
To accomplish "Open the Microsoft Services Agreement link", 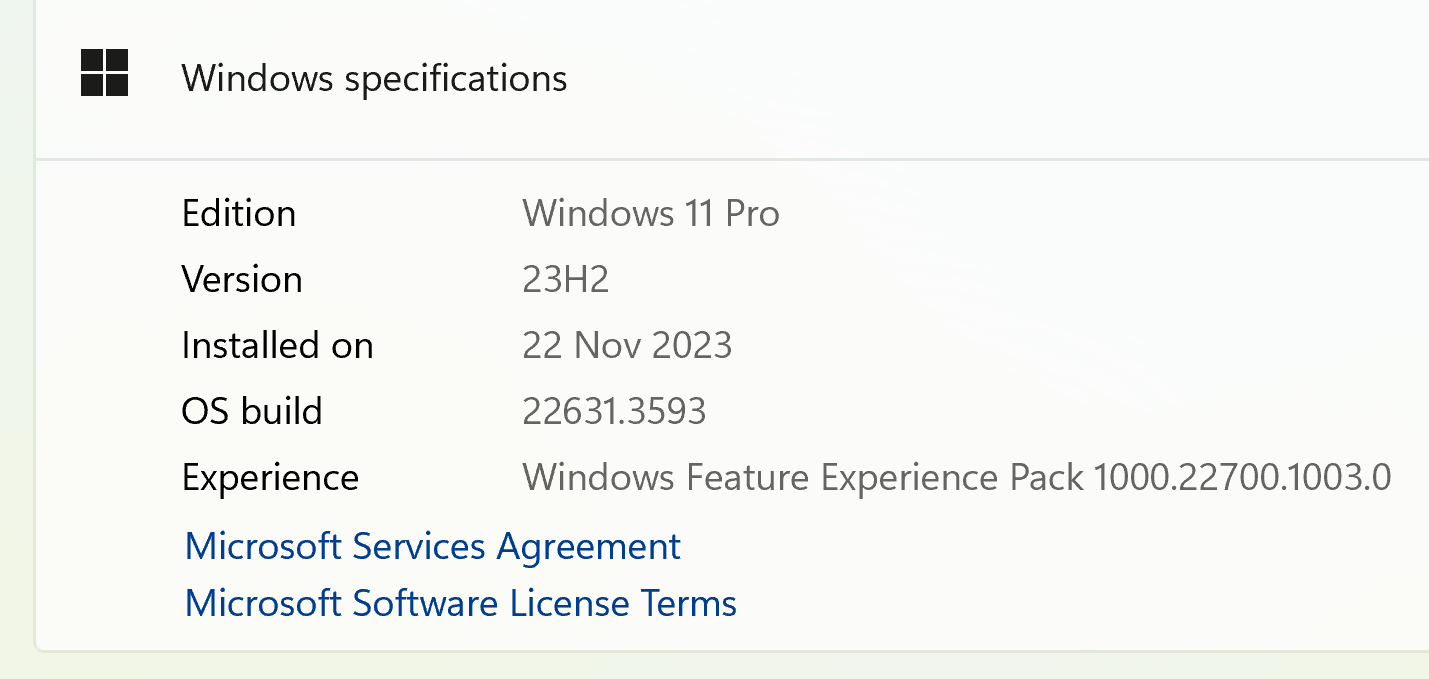I will click(432, 546).
